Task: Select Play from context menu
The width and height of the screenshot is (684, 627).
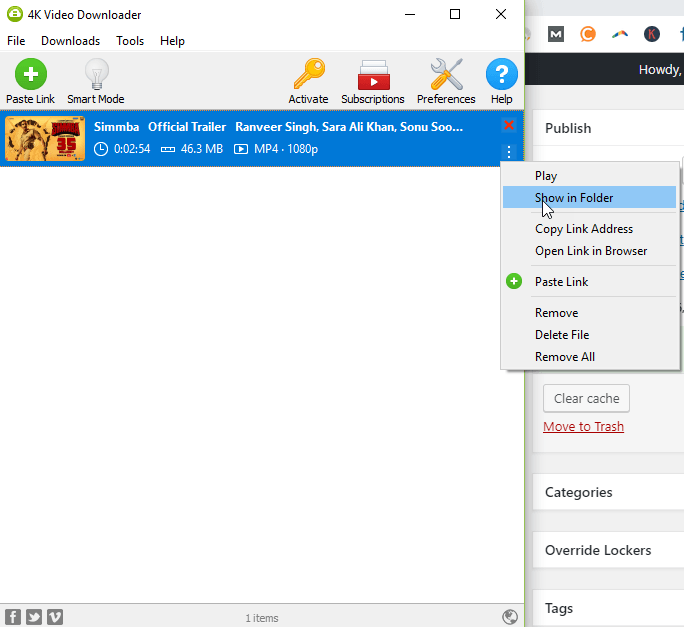Action: tap(589, 175)
